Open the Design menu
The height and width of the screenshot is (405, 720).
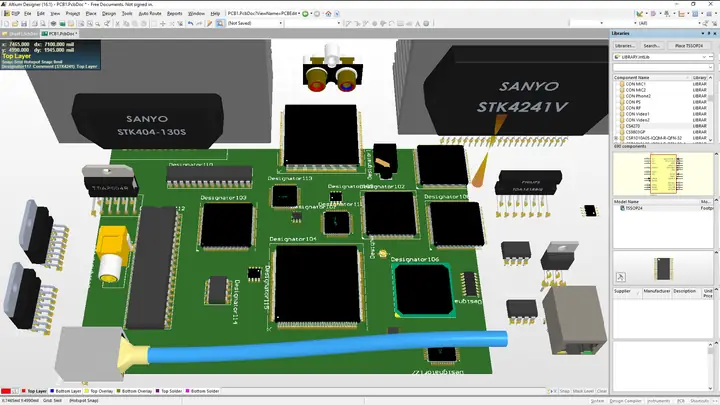109,14
